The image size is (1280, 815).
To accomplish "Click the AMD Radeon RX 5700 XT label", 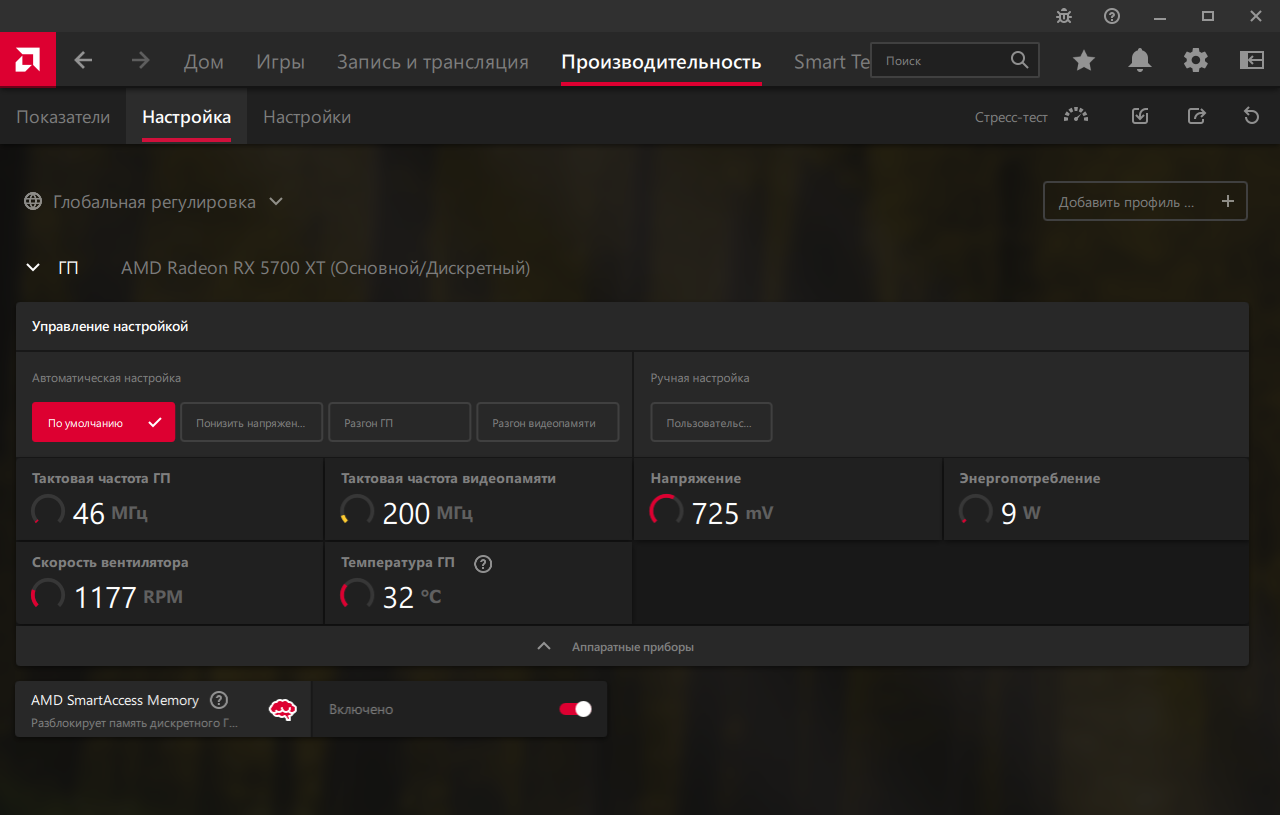I will pyautogui.click(x=325, y=268).
